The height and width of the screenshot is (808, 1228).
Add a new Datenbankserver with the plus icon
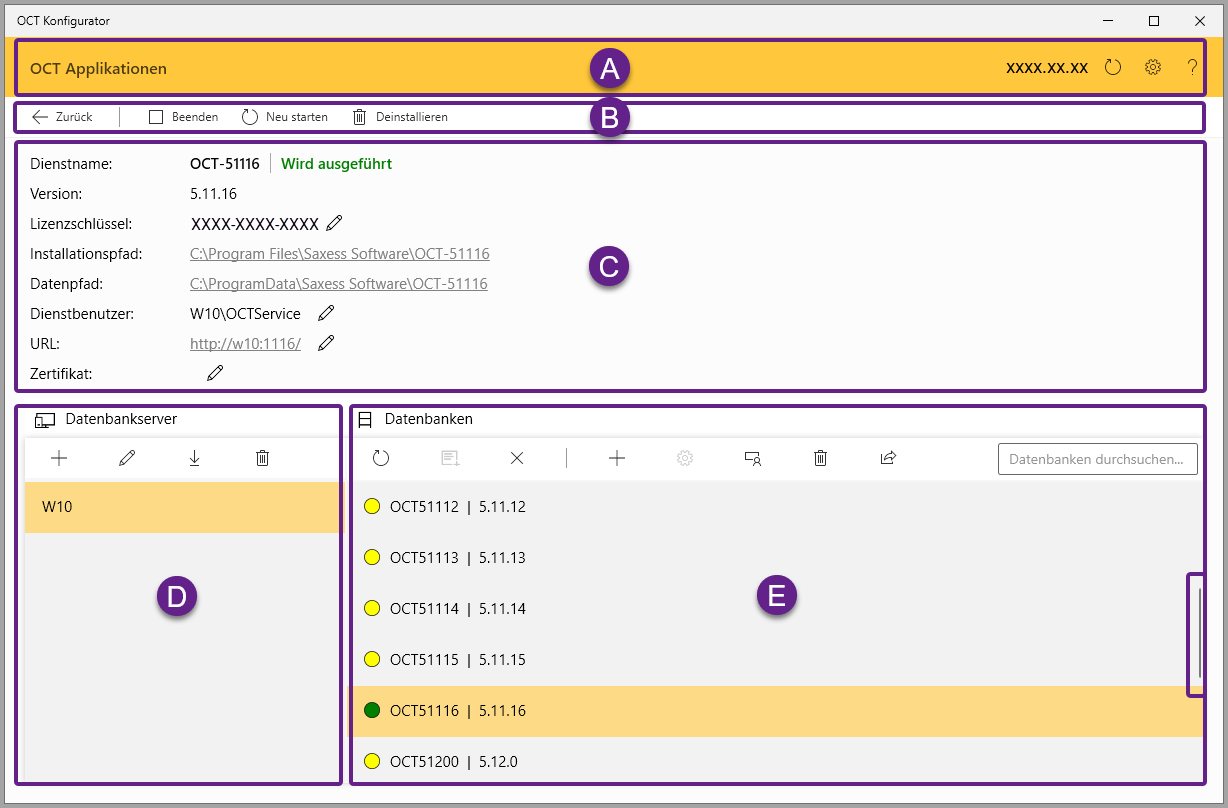pos(59,458)
